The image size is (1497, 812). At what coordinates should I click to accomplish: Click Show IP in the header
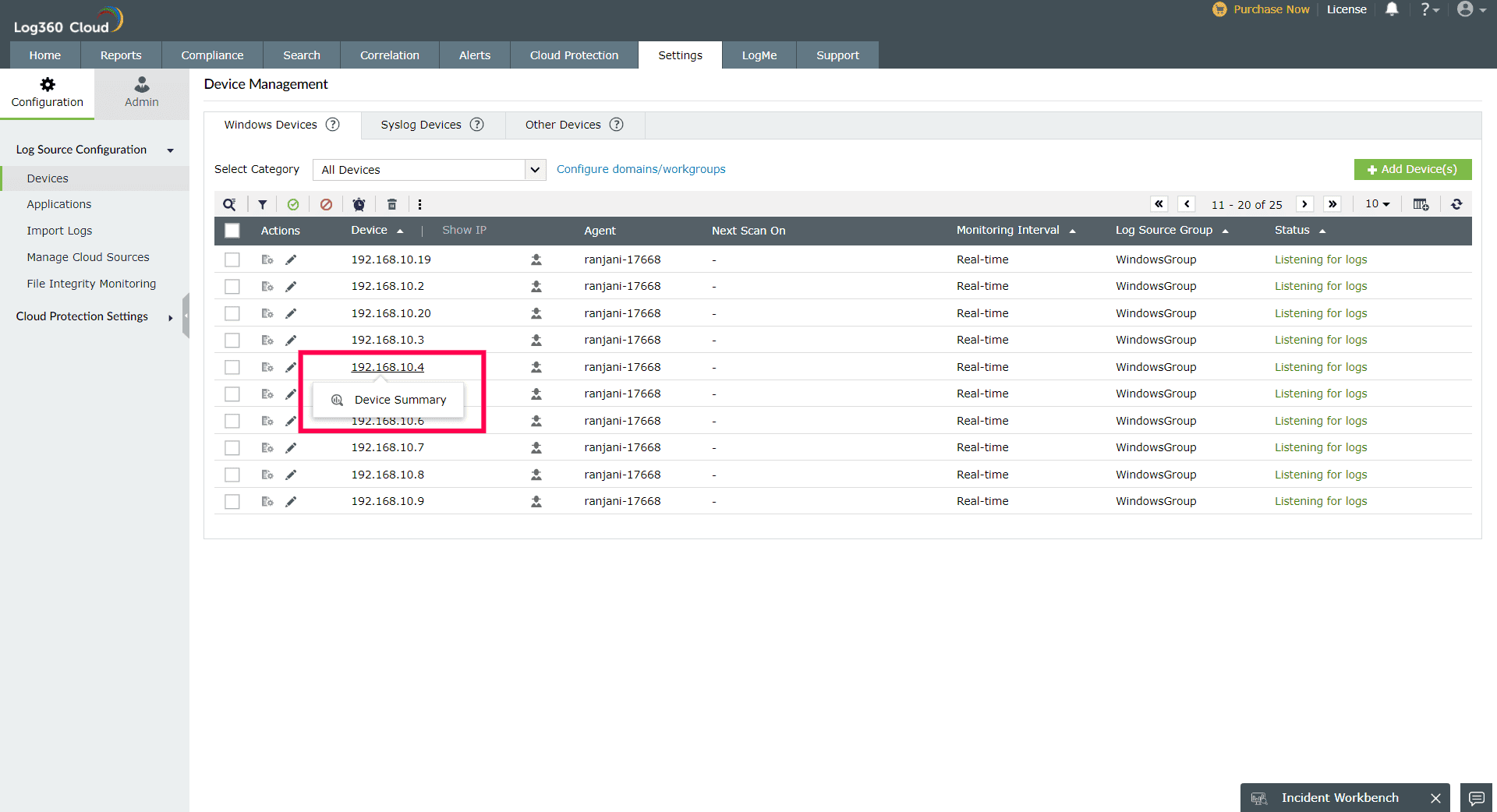[464, 230]
